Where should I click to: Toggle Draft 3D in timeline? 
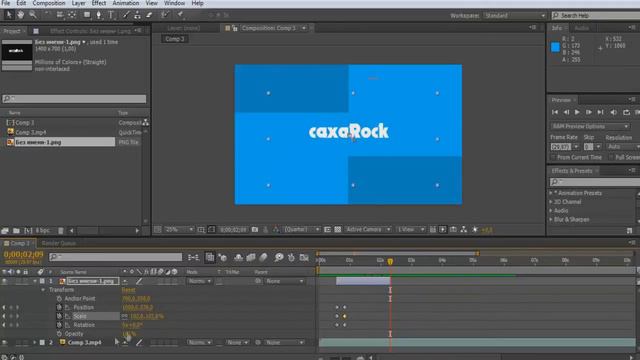223,257
